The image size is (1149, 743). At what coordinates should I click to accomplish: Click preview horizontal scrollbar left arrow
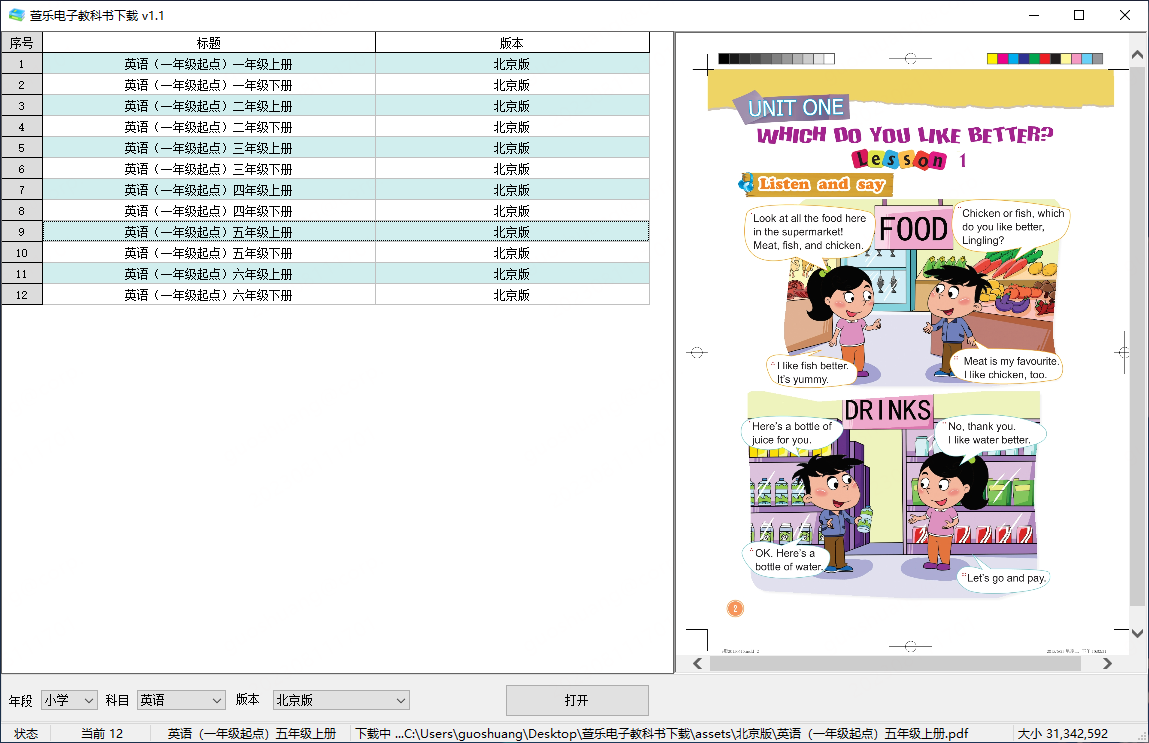click(698, 663)
